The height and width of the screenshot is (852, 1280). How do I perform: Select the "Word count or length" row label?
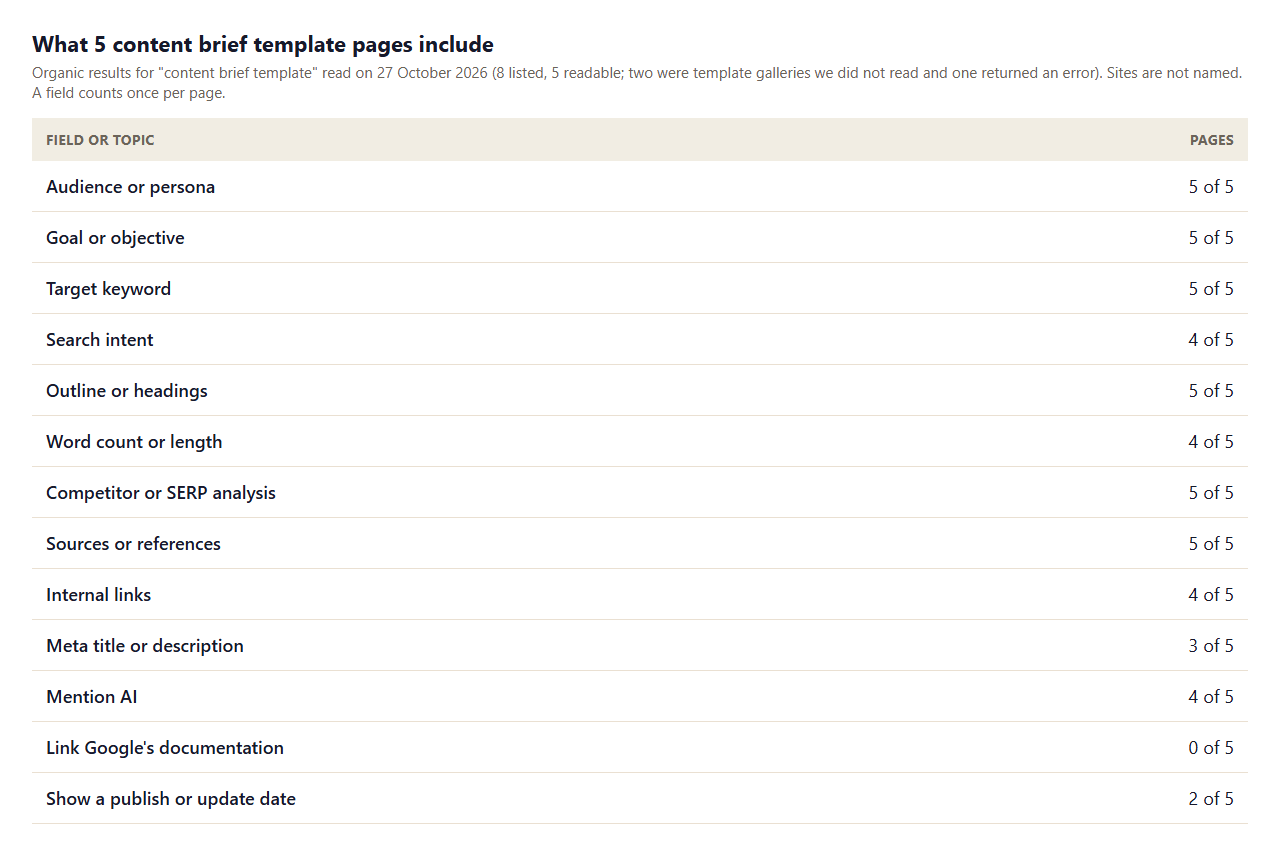coord(134,442)
